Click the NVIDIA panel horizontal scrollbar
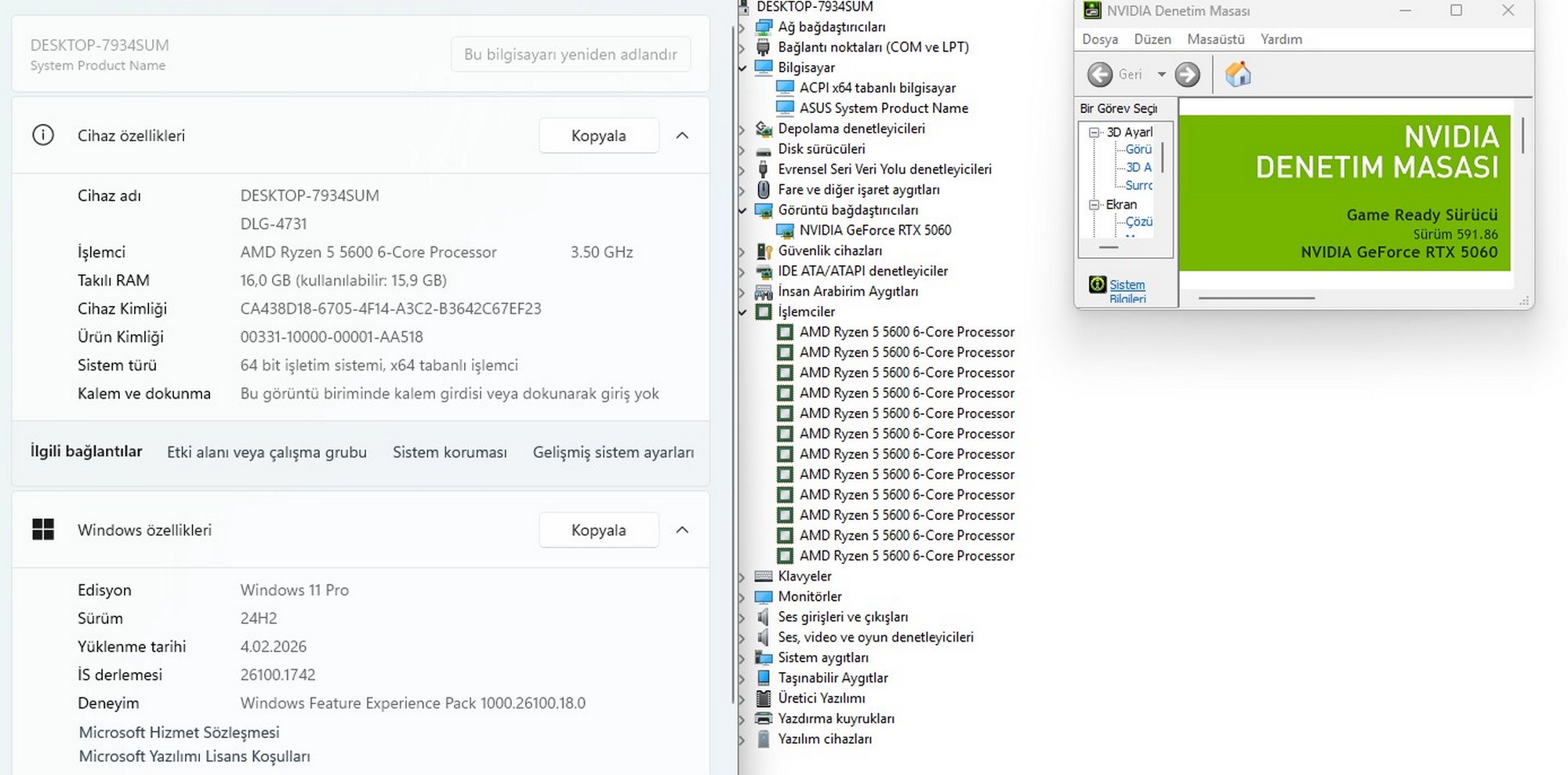 coord(1256,298)
